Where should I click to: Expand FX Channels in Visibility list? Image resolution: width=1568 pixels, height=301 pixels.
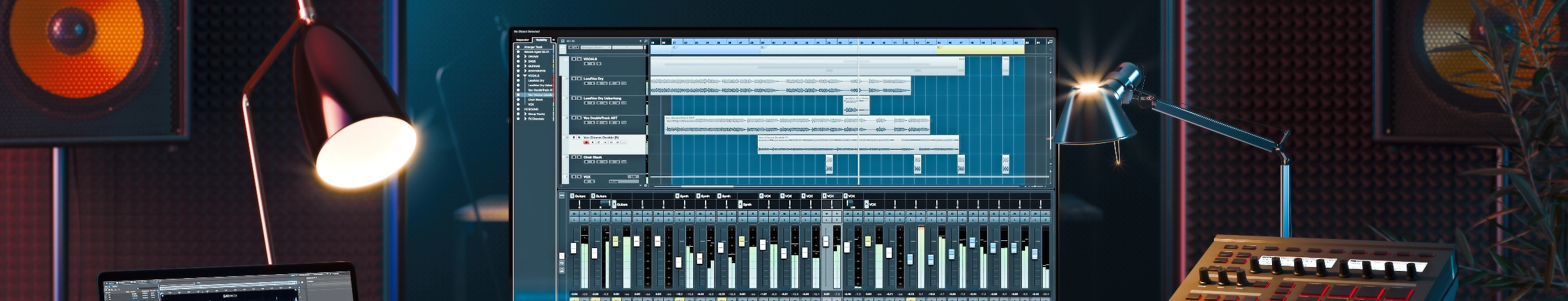coord(525,119)
